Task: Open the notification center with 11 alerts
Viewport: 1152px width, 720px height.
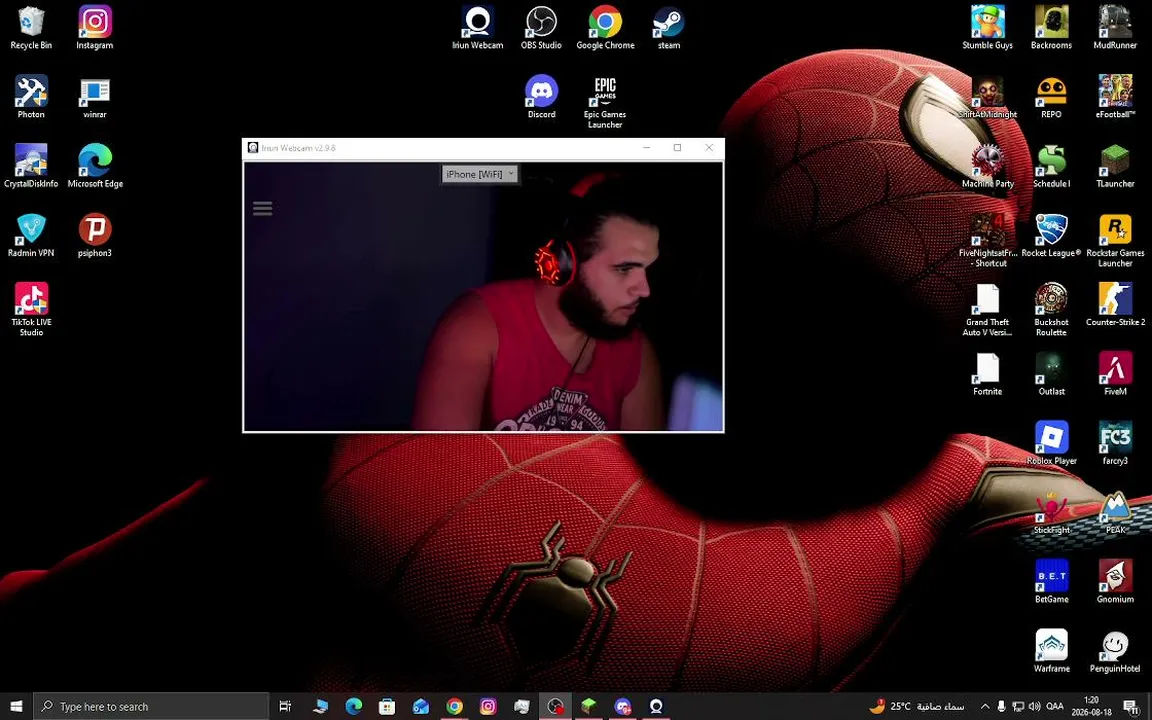Action: point(1131,706)
